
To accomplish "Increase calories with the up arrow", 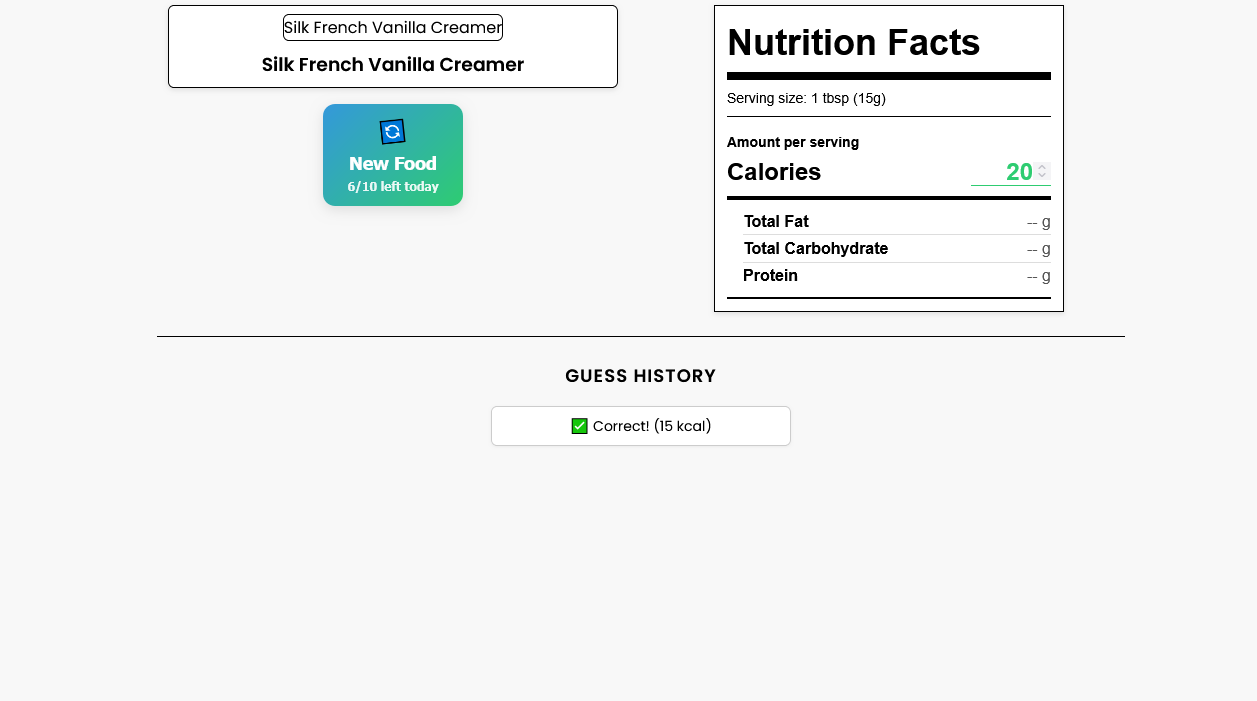I will [x=1042, y=167].
